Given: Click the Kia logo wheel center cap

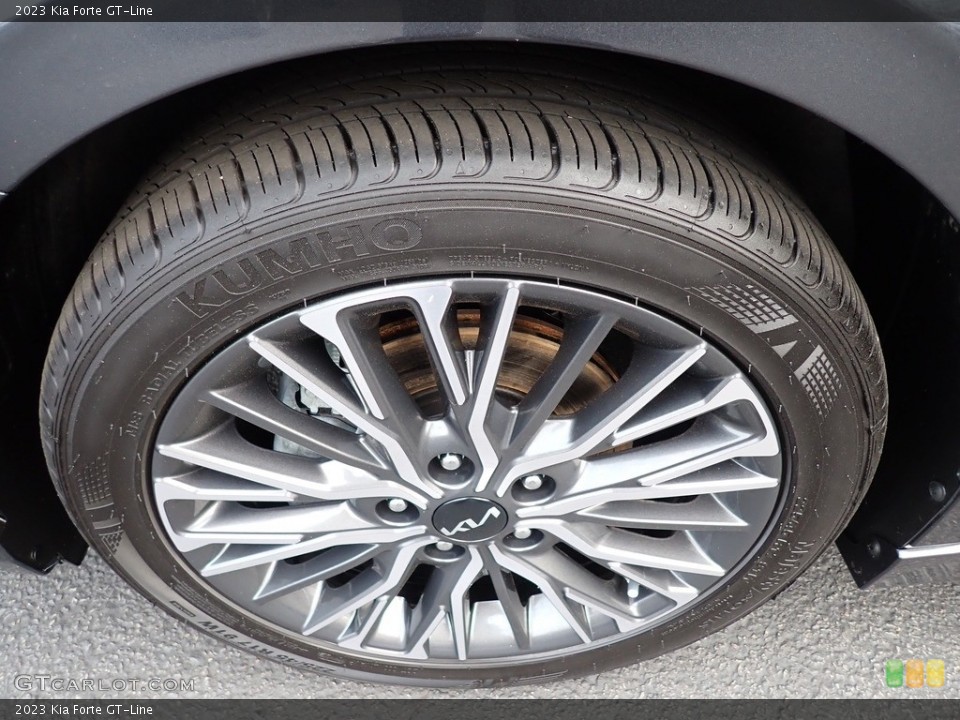Looking at the screenshot, I should tap(470, 519).
